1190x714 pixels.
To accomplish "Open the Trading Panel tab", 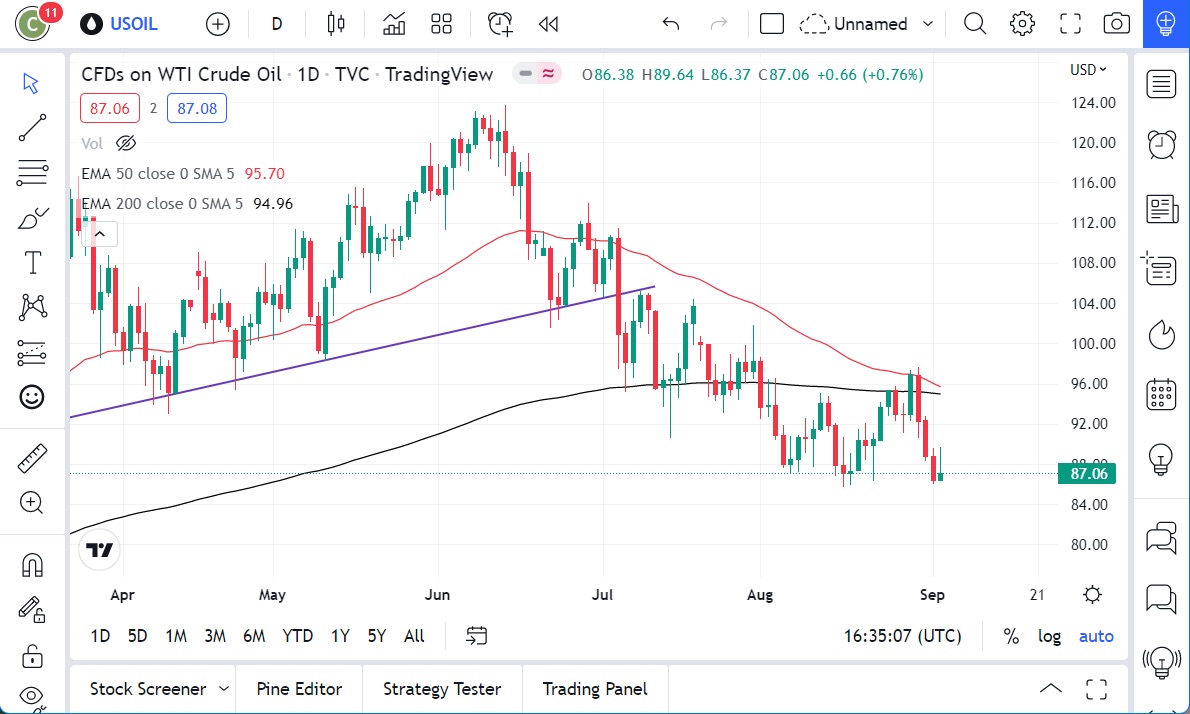I will tap(595, 688).
